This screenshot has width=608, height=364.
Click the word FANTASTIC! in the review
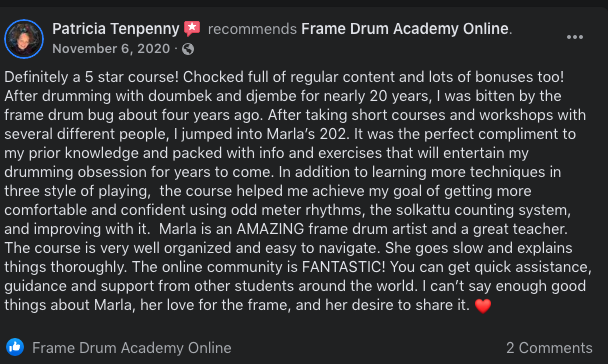pyautogui.click(x=344, y=267)
